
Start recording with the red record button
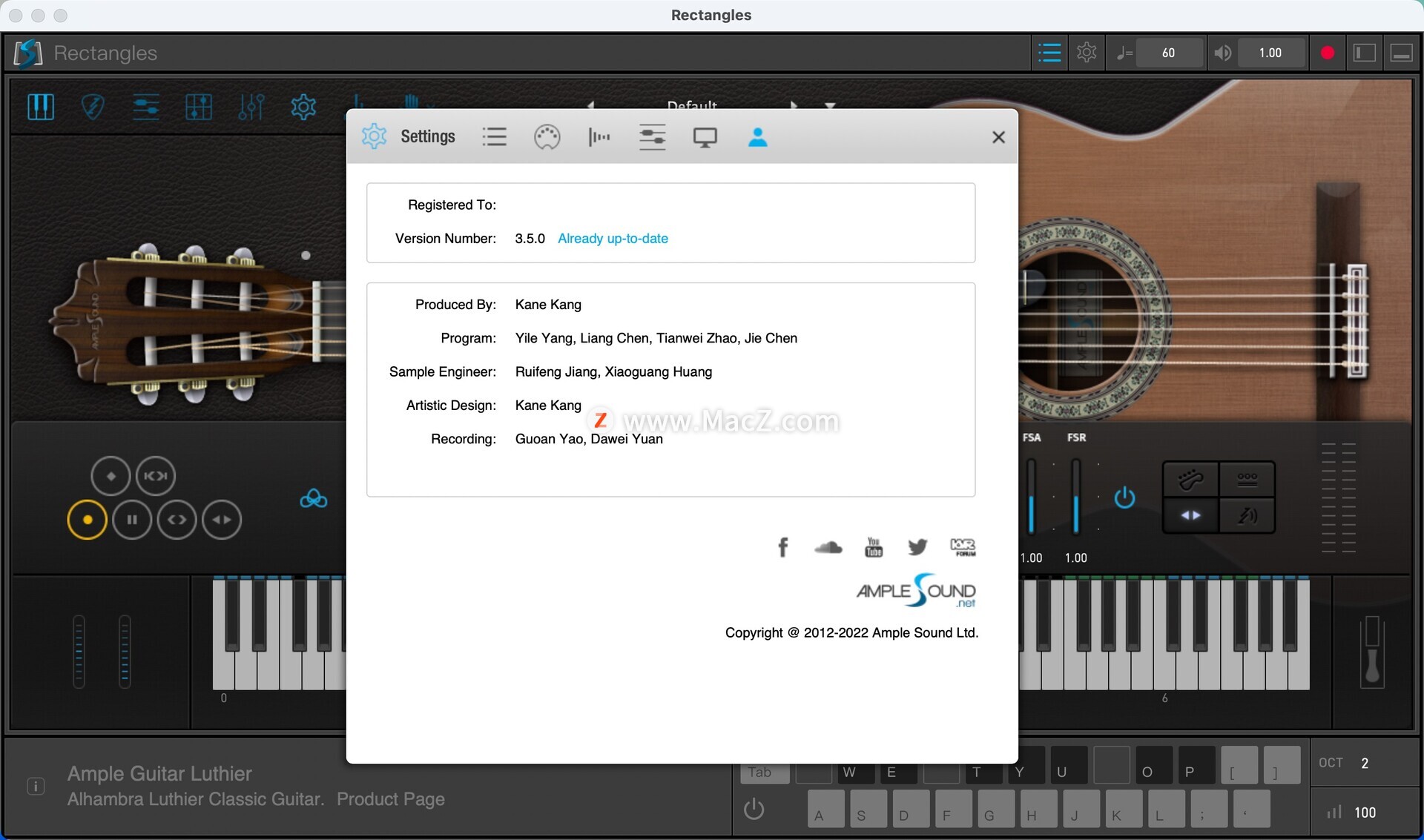pos(1328,53)
